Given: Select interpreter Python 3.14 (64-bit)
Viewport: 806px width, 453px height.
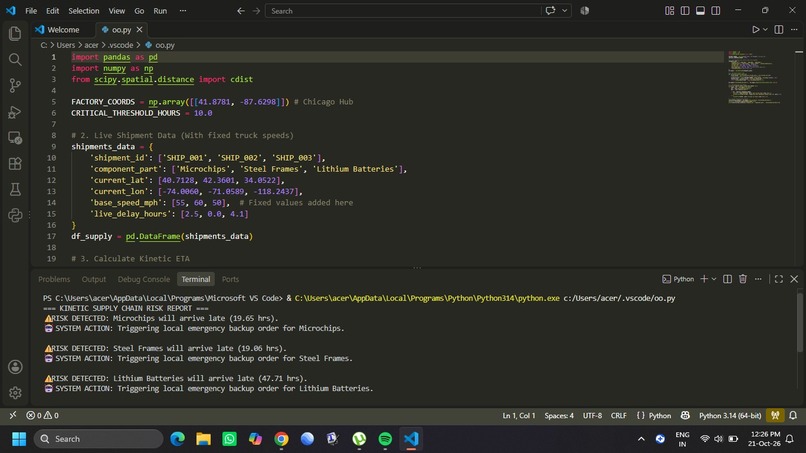Looking at the screenshot, I should [x=730, y=415].
